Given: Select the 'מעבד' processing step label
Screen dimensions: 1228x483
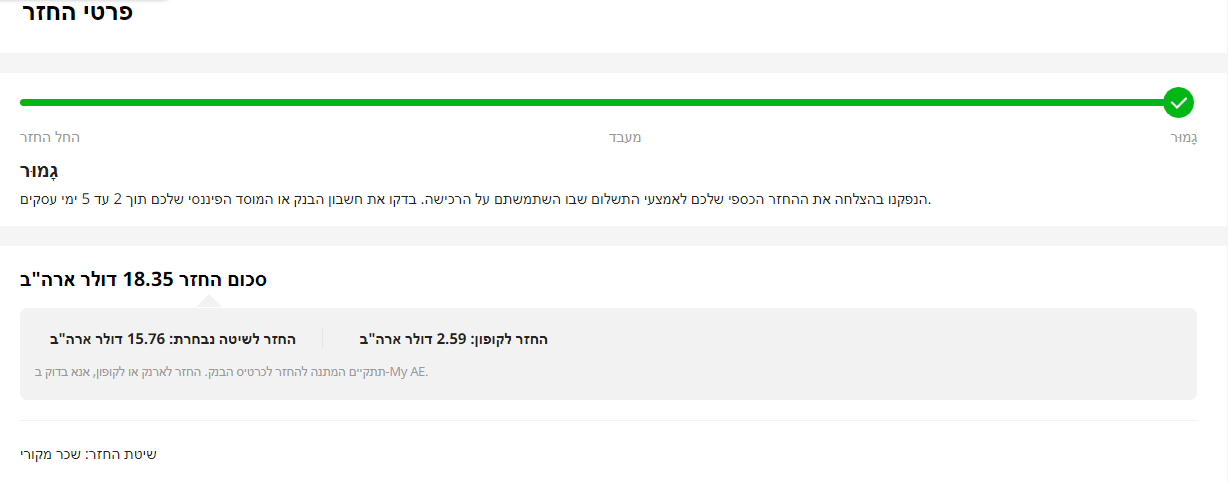Looking at the screenshot, I should tap(625, 137).
